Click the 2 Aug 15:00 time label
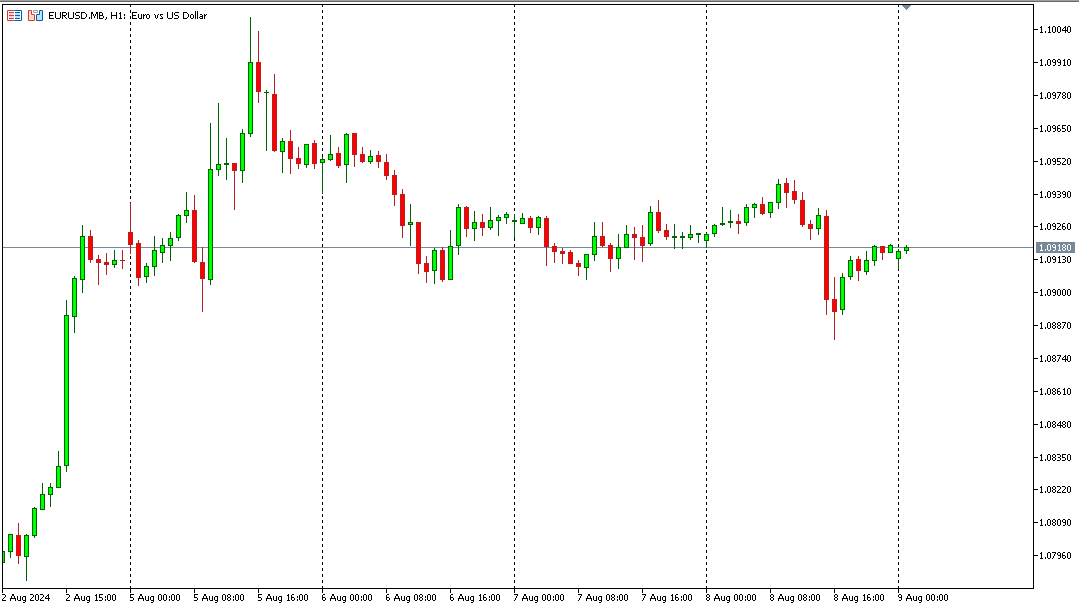This screenshot has width=1079, height=605. point(91,597)
